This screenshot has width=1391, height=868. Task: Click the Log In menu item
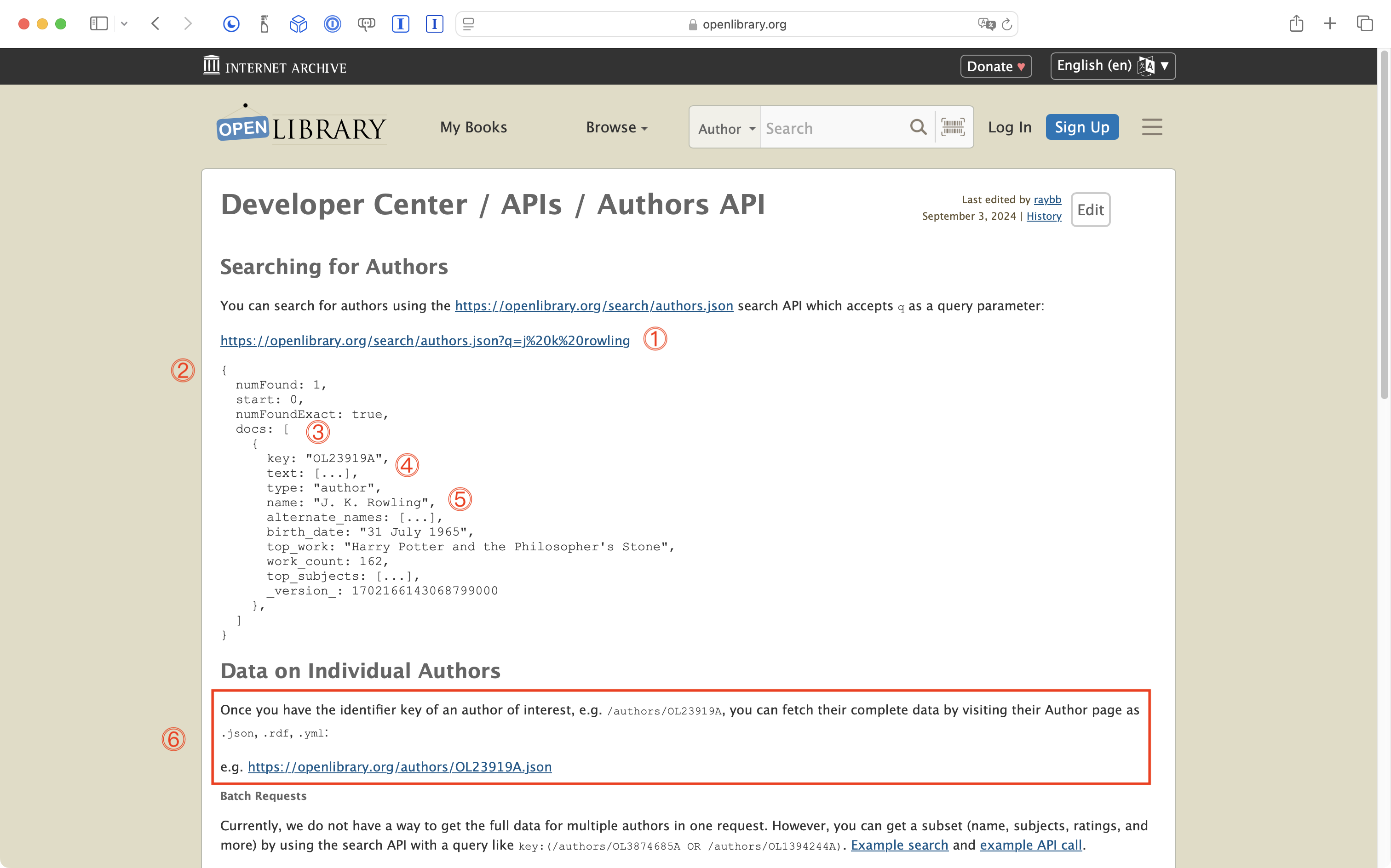point(1009,127)
